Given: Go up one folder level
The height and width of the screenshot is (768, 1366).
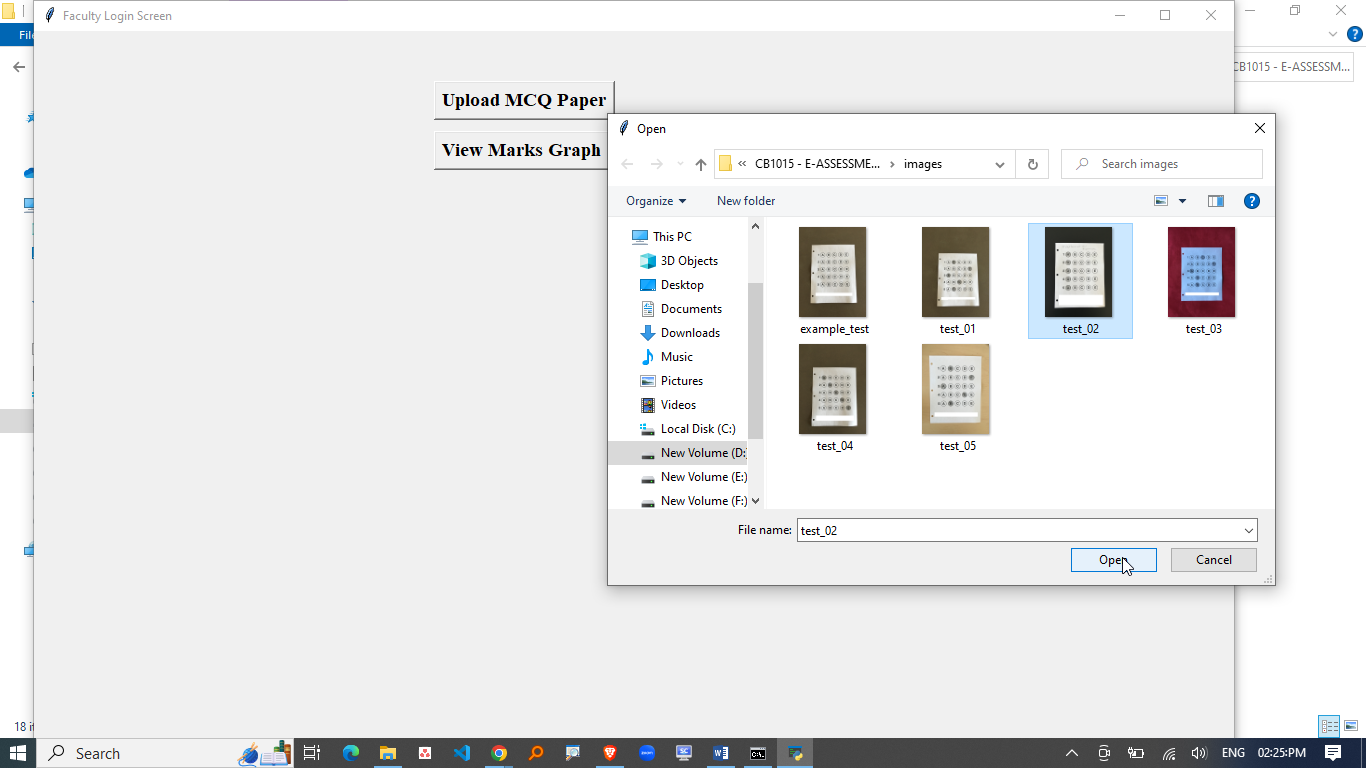Looking at the screenshot, I should click(x=701, y=164).
